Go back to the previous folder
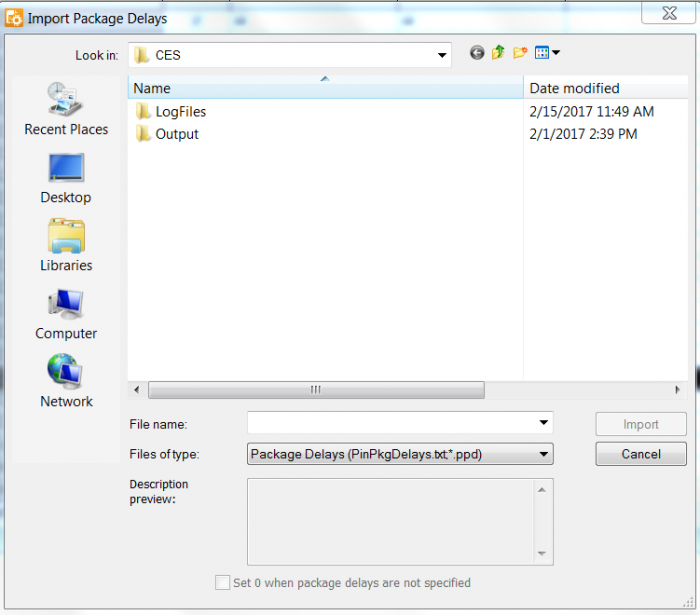The height and width of the screenshot is (615, 700). (x=477, y=53)
